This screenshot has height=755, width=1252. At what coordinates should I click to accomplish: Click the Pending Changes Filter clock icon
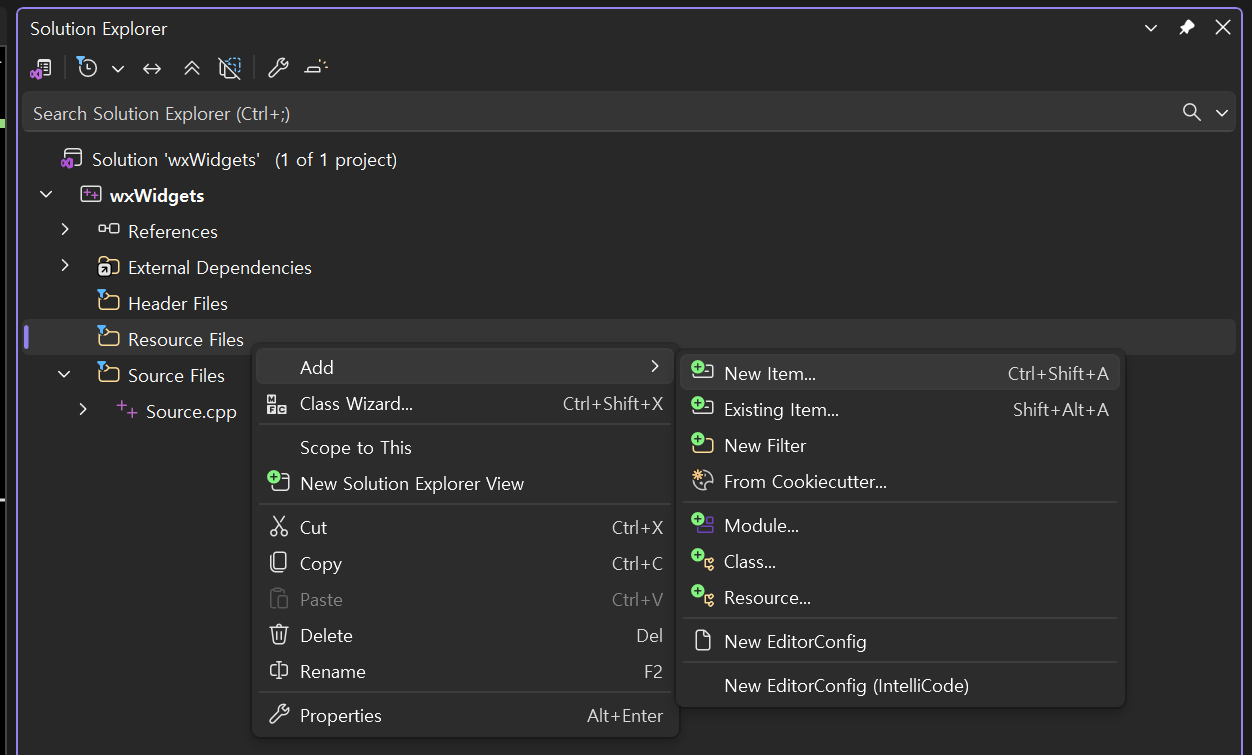coord(88,68)
